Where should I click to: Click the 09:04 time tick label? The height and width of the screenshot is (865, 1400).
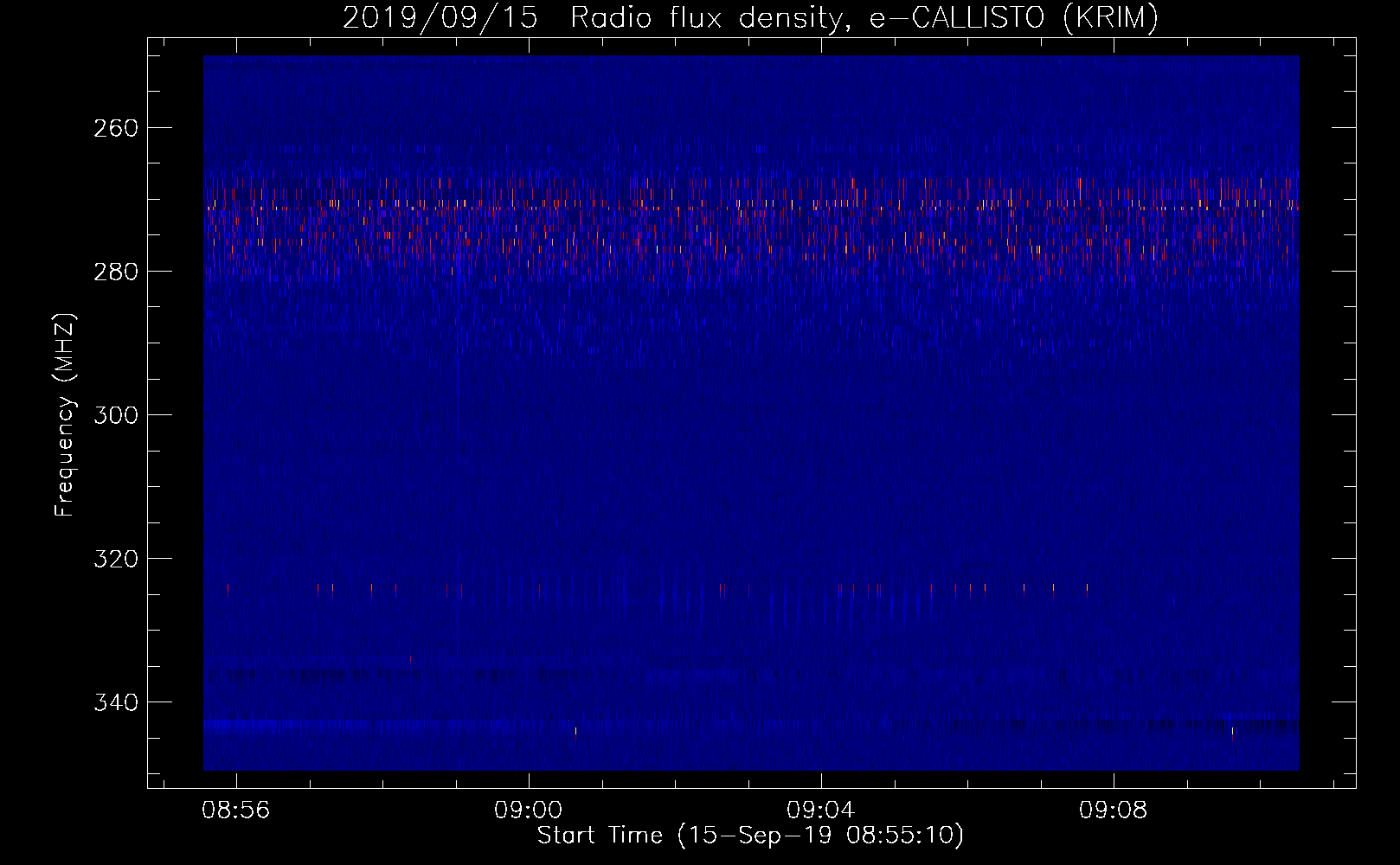820,811
